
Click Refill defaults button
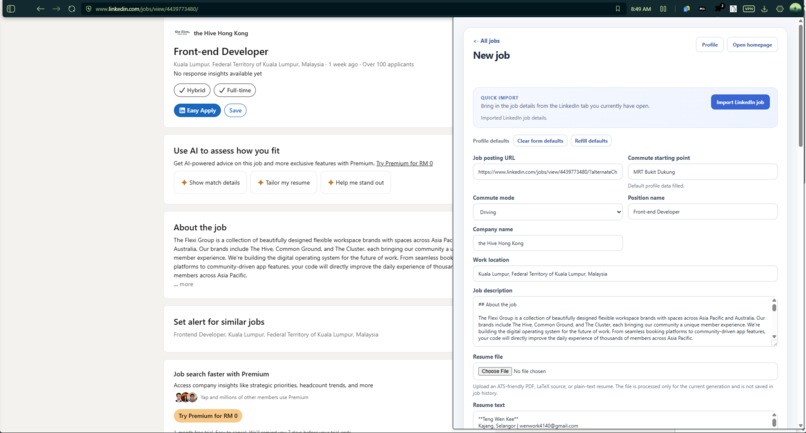click(x=591, y=141)
